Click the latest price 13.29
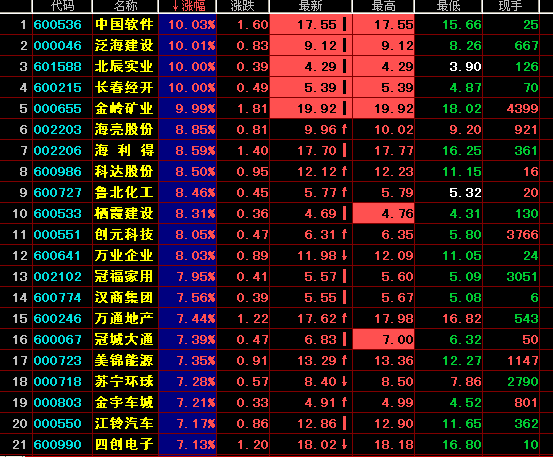This screenshot has height=457, width=553. 316,360
